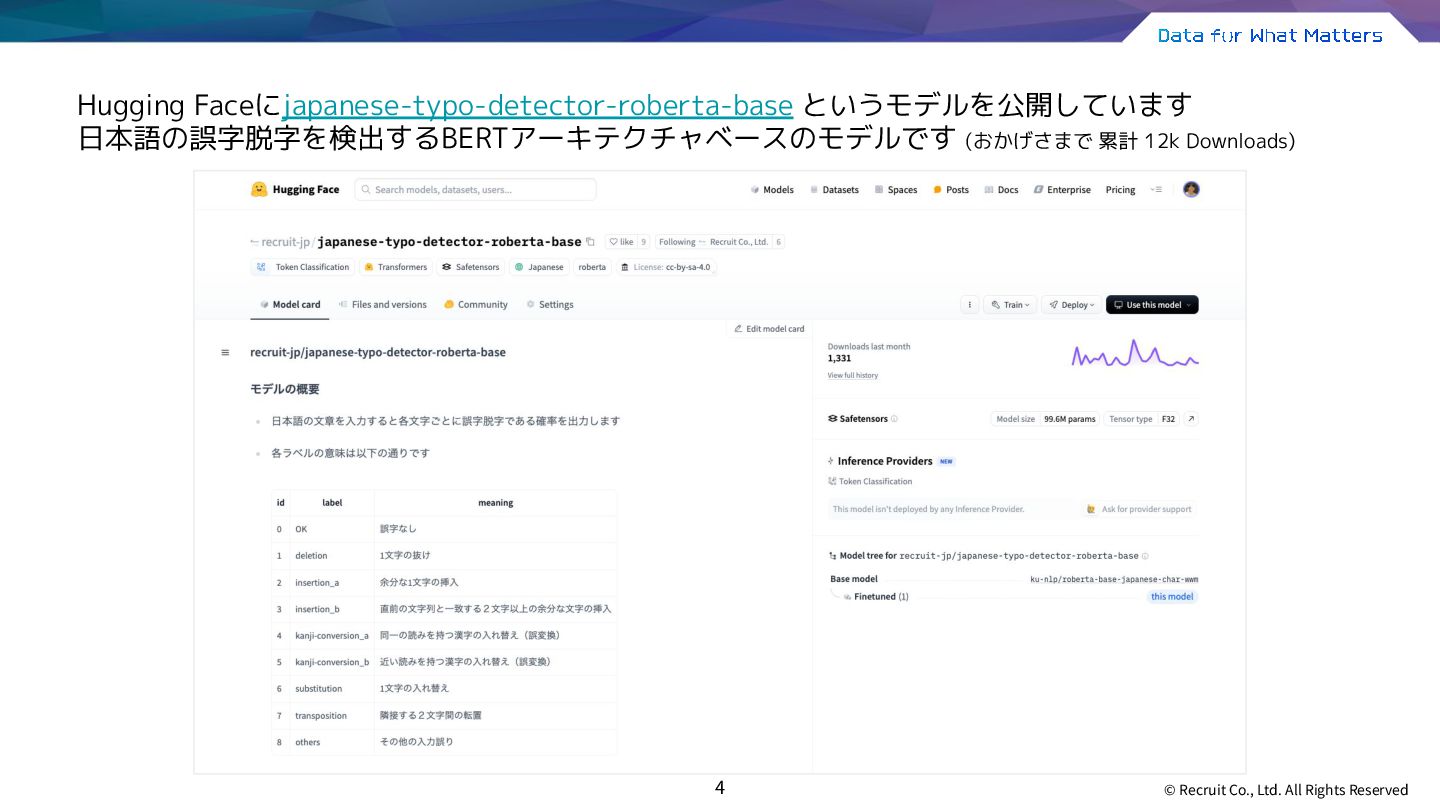Viewport: 1440px width, 810px height.
Task: Expand the Finetuned (1) model tree entry
Action: [876, 597]
